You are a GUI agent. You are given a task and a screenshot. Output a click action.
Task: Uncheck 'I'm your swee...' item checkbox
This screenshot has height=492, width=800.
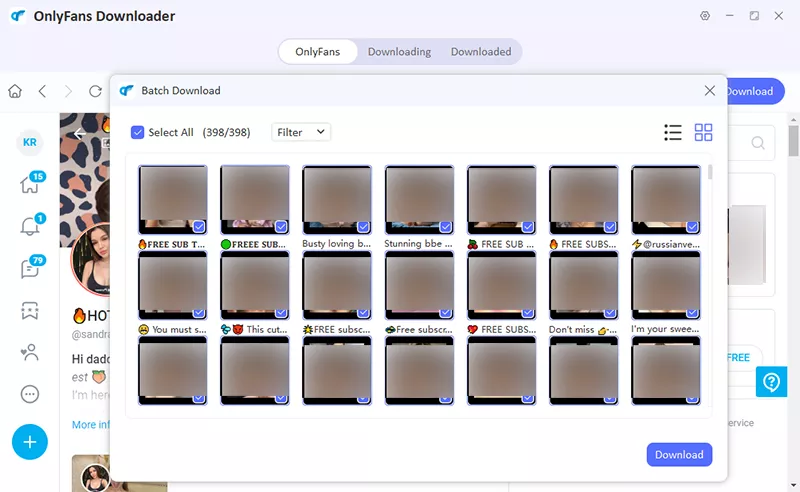(x=692, y=312)
